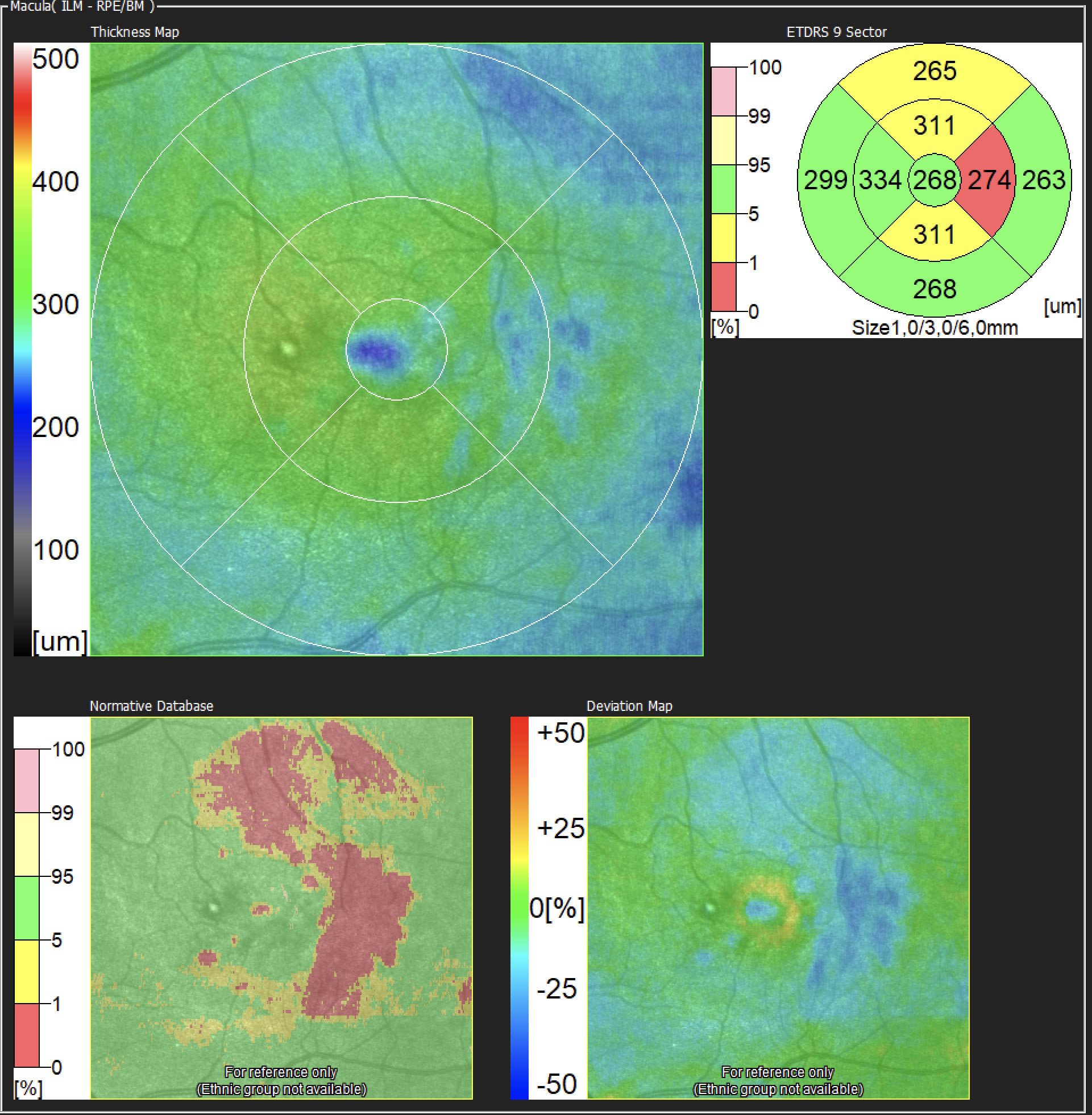Click the green 5-95 percentile swatch in Normative legend
The height and width of the screenshot is (1115, 1092).
26,908
